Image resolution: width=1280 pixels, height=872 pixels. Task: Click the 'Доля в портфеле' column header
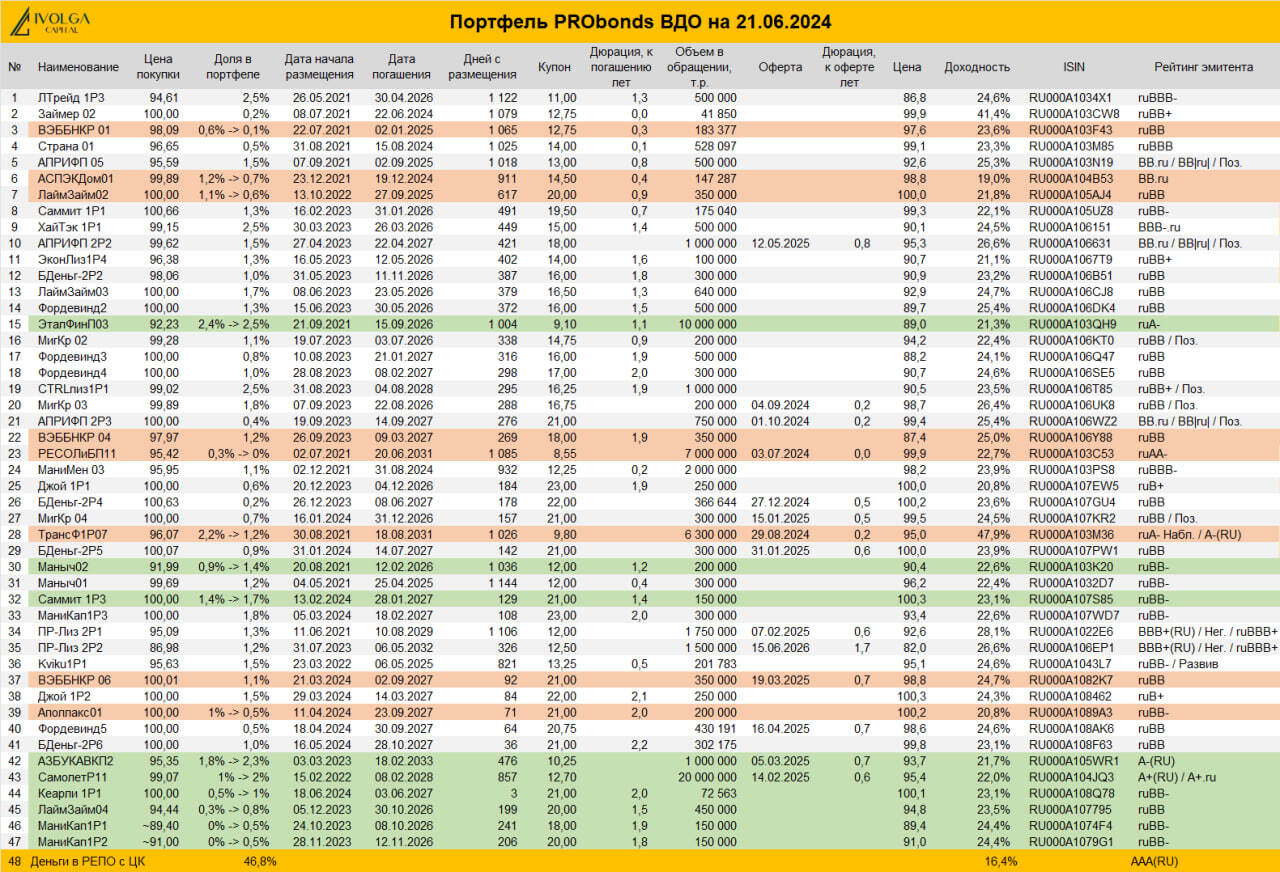tap(233, 67)
